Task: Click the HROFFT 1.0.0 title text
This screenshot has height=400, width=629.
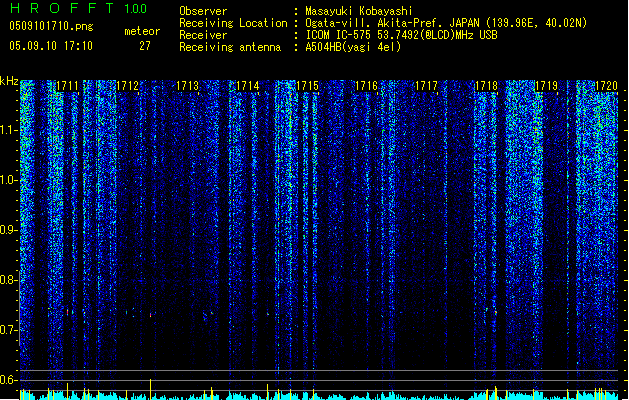Action: 79,8
